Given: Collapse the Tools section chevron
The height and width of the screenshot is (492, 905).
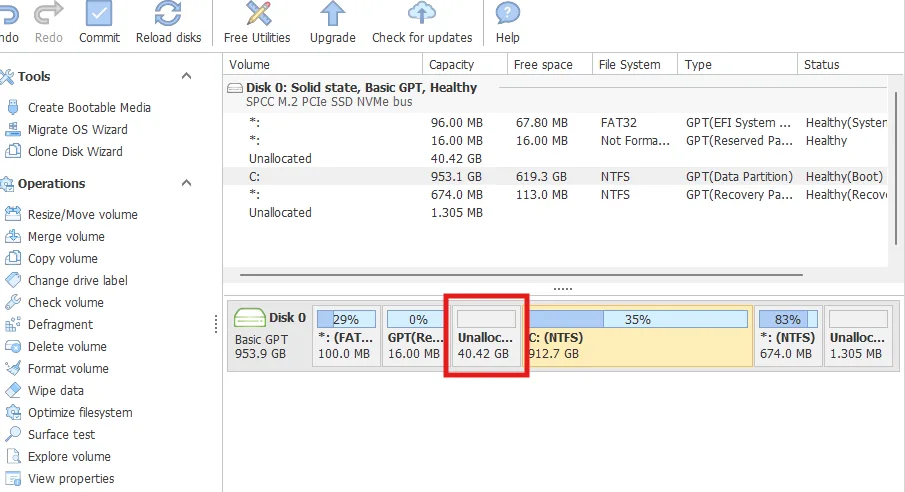Looking at the screenshot, I should (186, 76).
